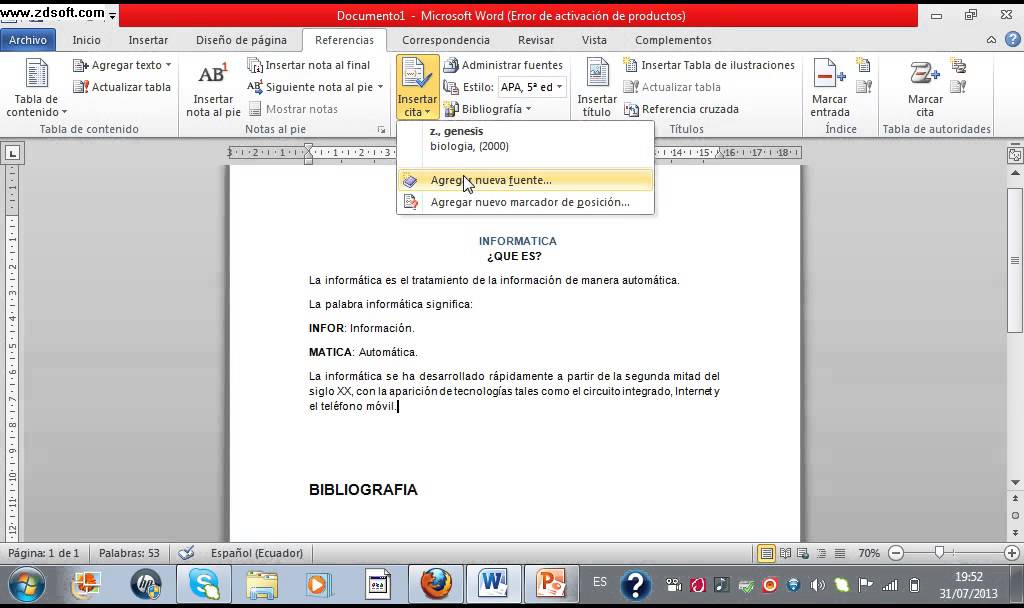Click the tab selector L box
This screenshot has width=1024, height=608.
(12, 153)
